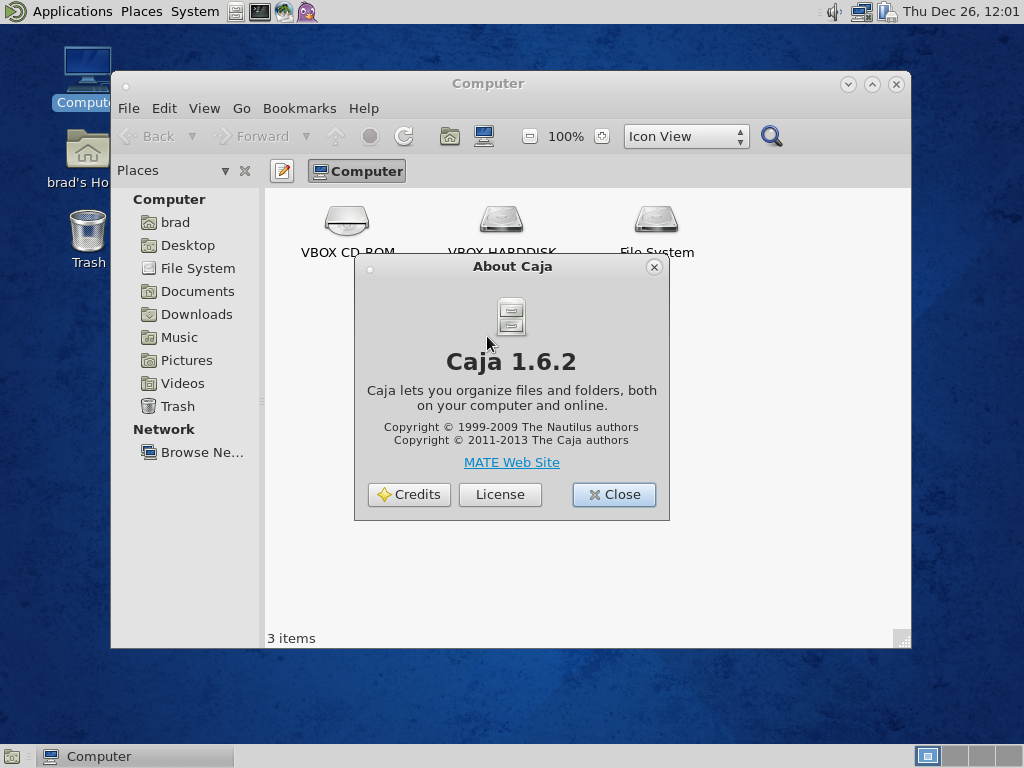Open the Help menu
Viewport: 1024px width, 768px height.
364,108
